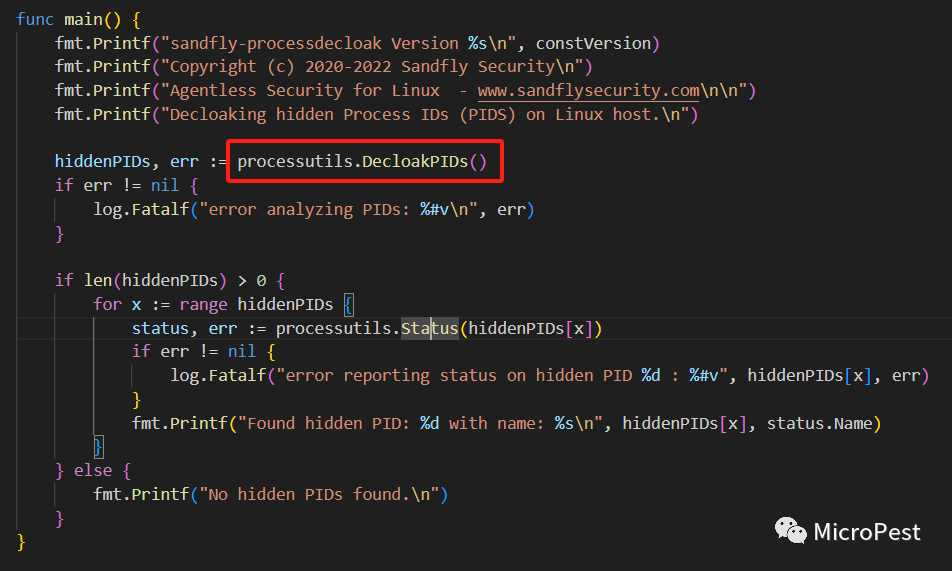
Task: Click the "Agentless Security for Linux" text
Action: [x=304, y=91]
